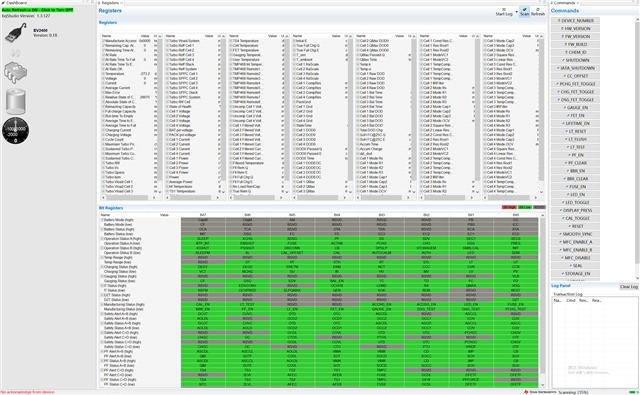
Task: Send the CHEM_ID command
Action: [575, 52]
